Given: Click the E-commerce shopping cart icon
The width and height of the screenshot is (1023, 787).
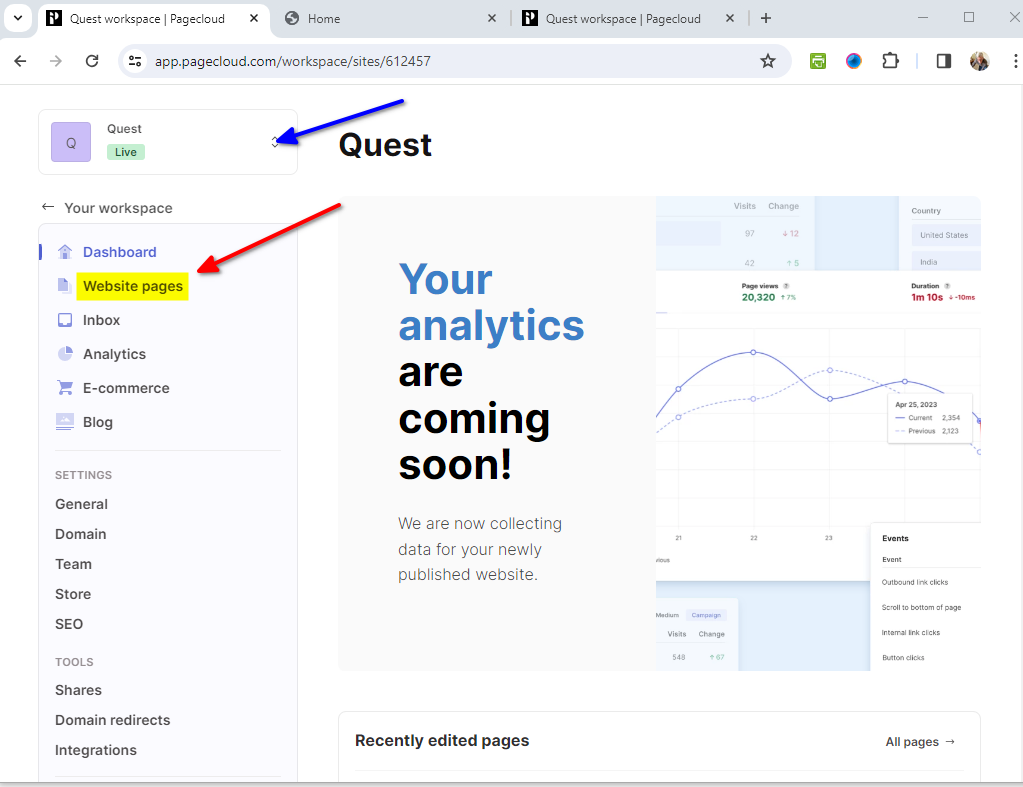Looking at the screenshot, I should 65,388.
